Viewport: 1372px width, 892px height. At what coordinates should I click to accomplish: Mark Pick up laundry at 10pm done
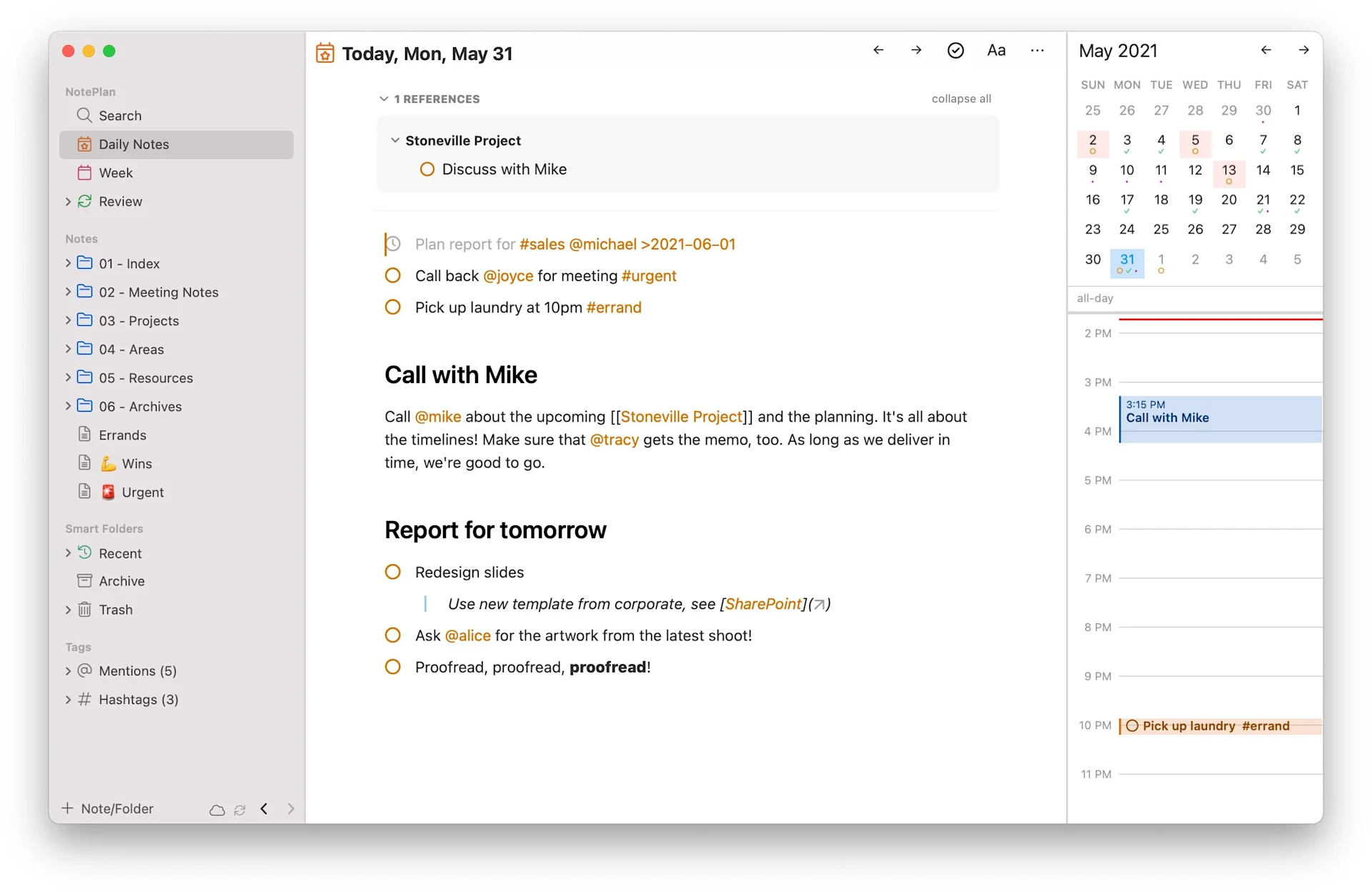[392, 307]
